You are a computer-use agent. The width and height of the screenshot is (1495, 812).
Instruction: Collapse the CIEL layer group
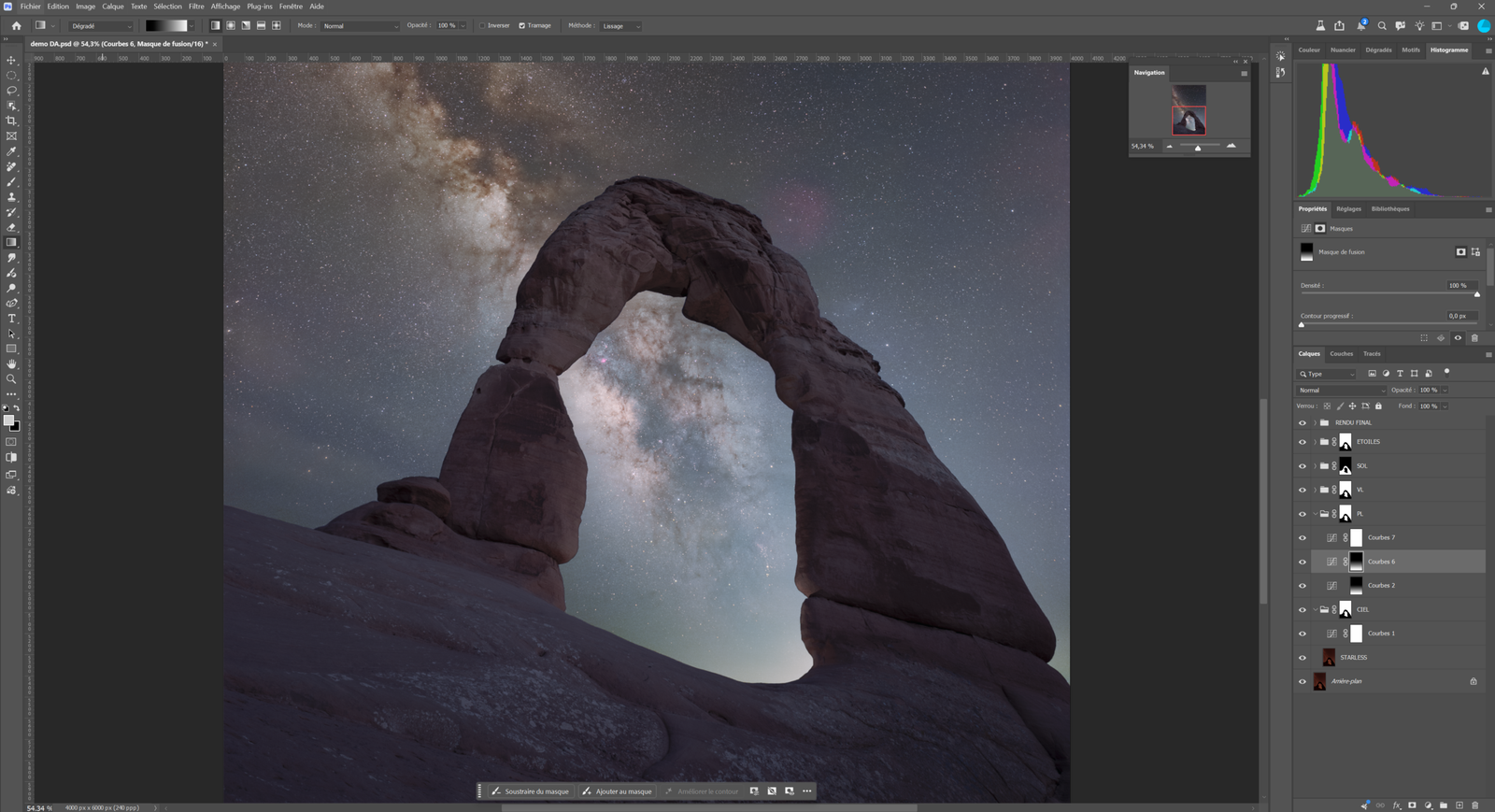pyautogui.click(x=1315, y=610)
